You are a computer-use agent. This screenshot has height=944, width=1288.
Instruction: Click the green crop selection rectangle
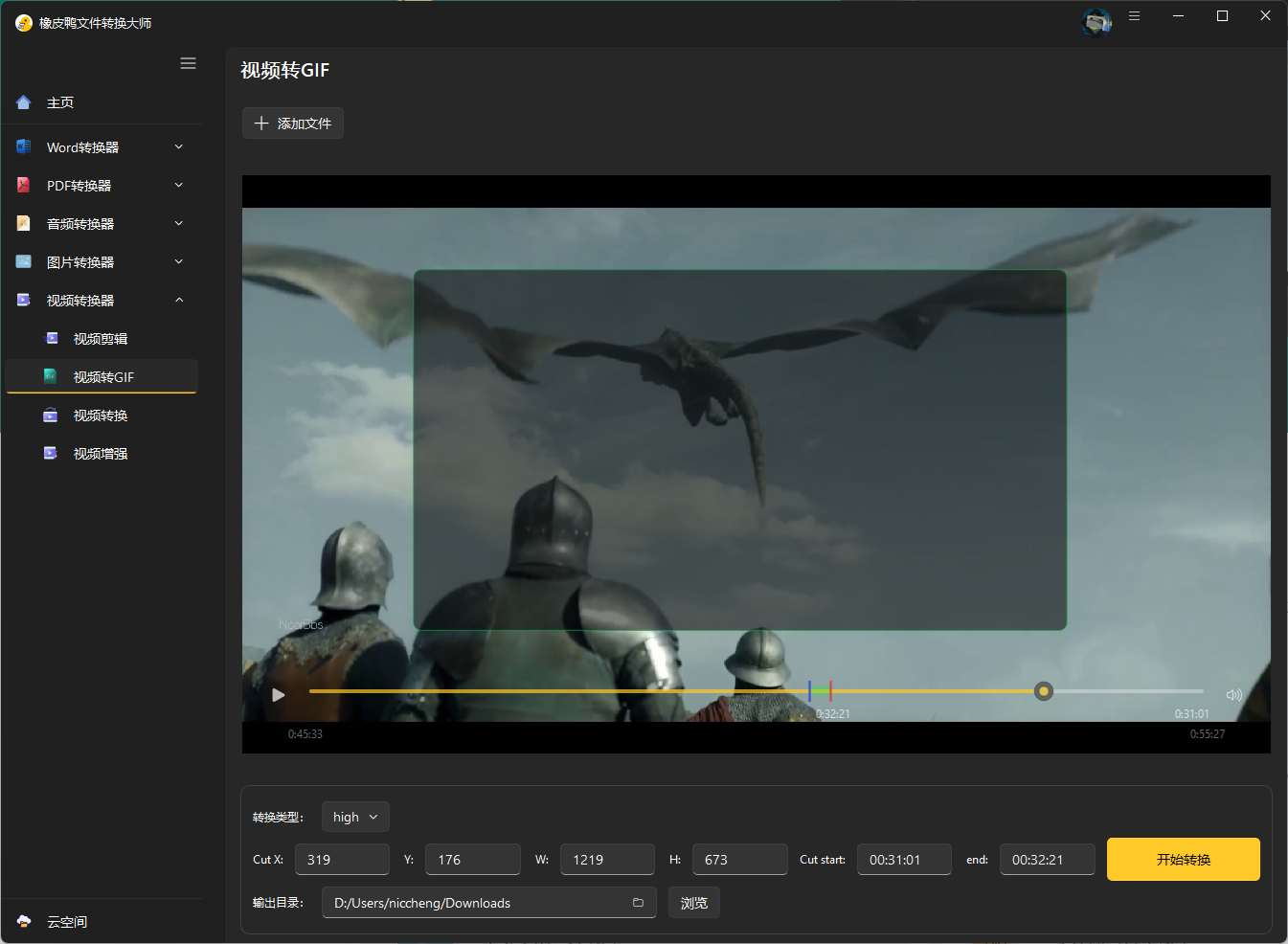(740, 450)
